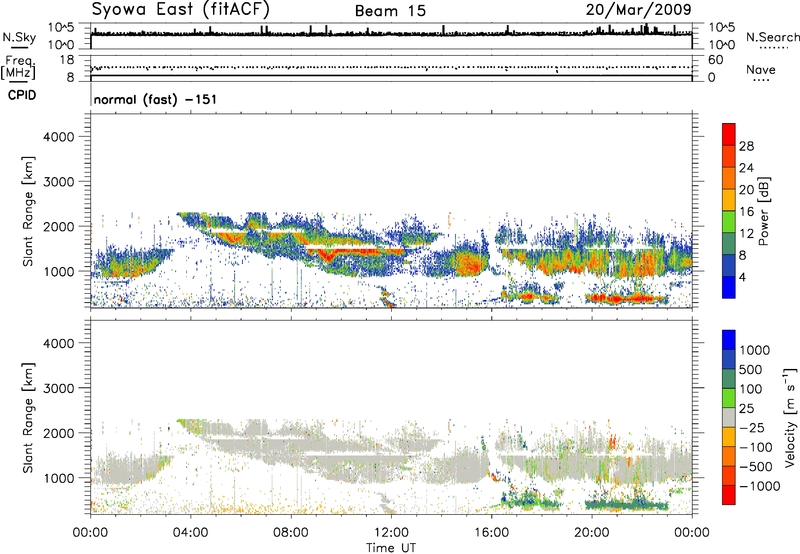Pick the Power colorbar segment between 24 and 28
Viewport: 800px width, 554px height.
pyautogui.click(x=729, y=156)
